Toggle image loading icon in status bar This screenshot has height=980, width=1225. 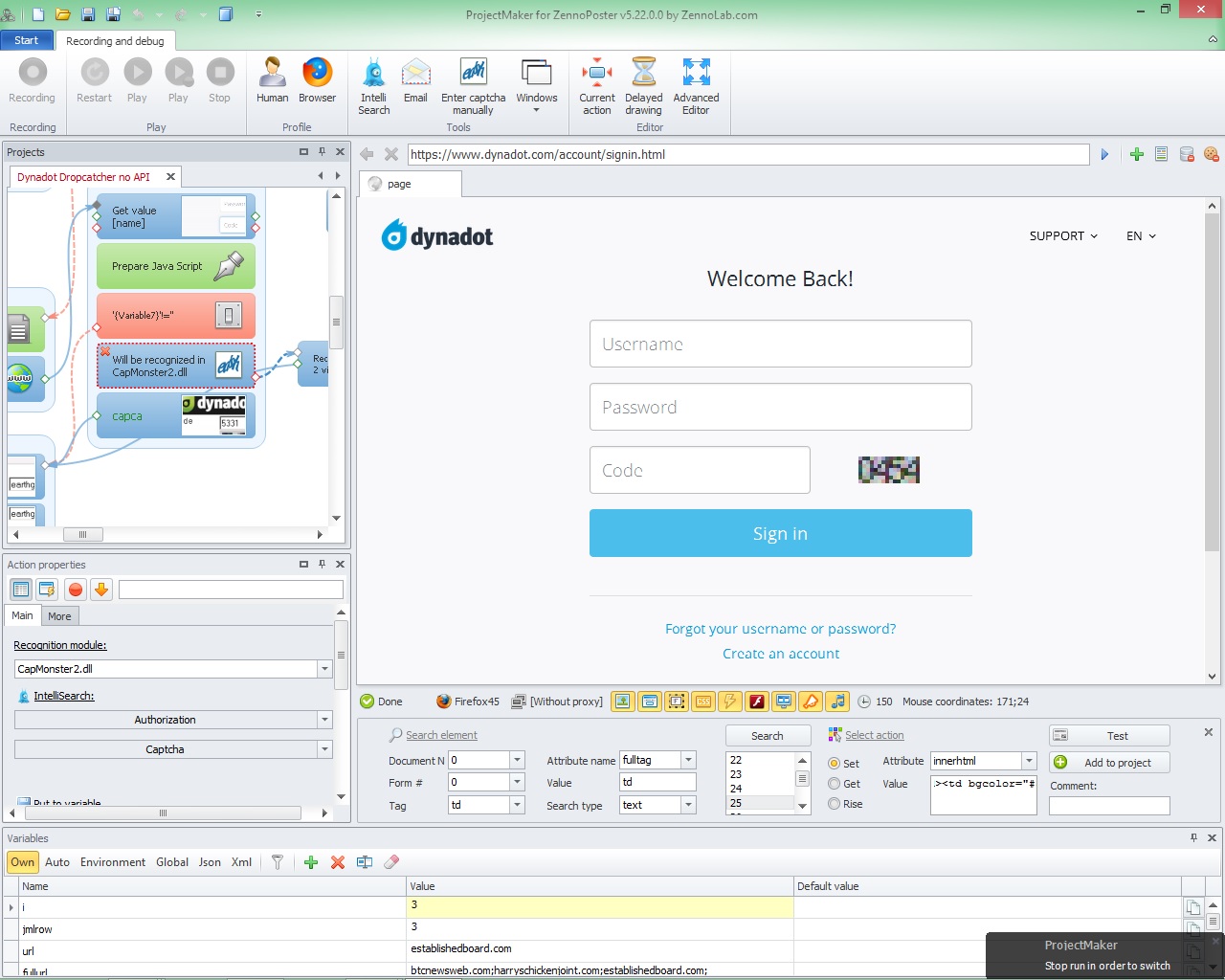coord(623,702)
